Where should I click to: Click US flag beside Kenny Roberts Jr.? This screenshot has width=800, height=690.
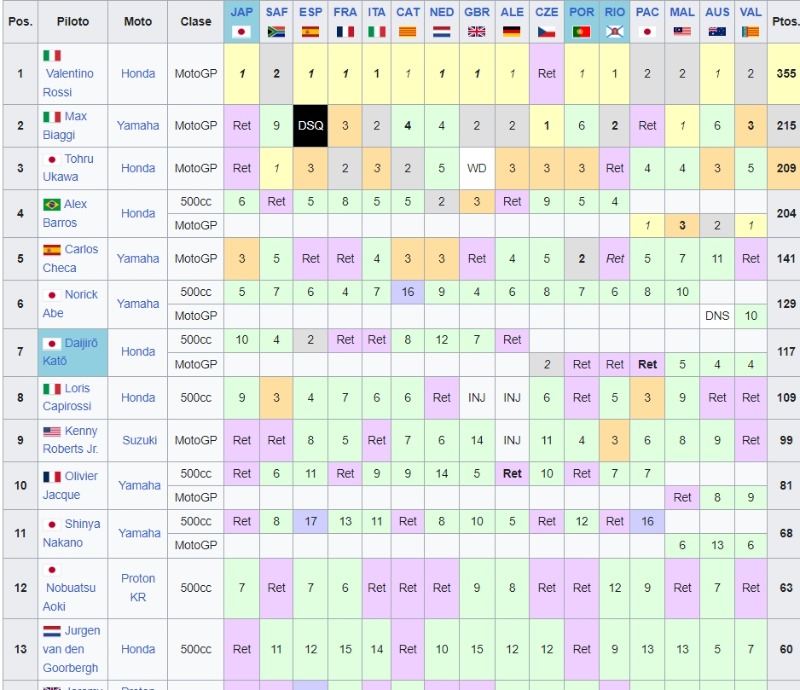[52, 432]
